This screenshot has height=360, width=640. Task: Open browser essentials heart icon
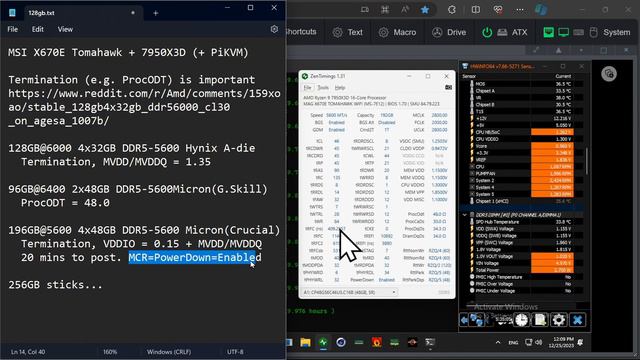click(x=498, y=10)
